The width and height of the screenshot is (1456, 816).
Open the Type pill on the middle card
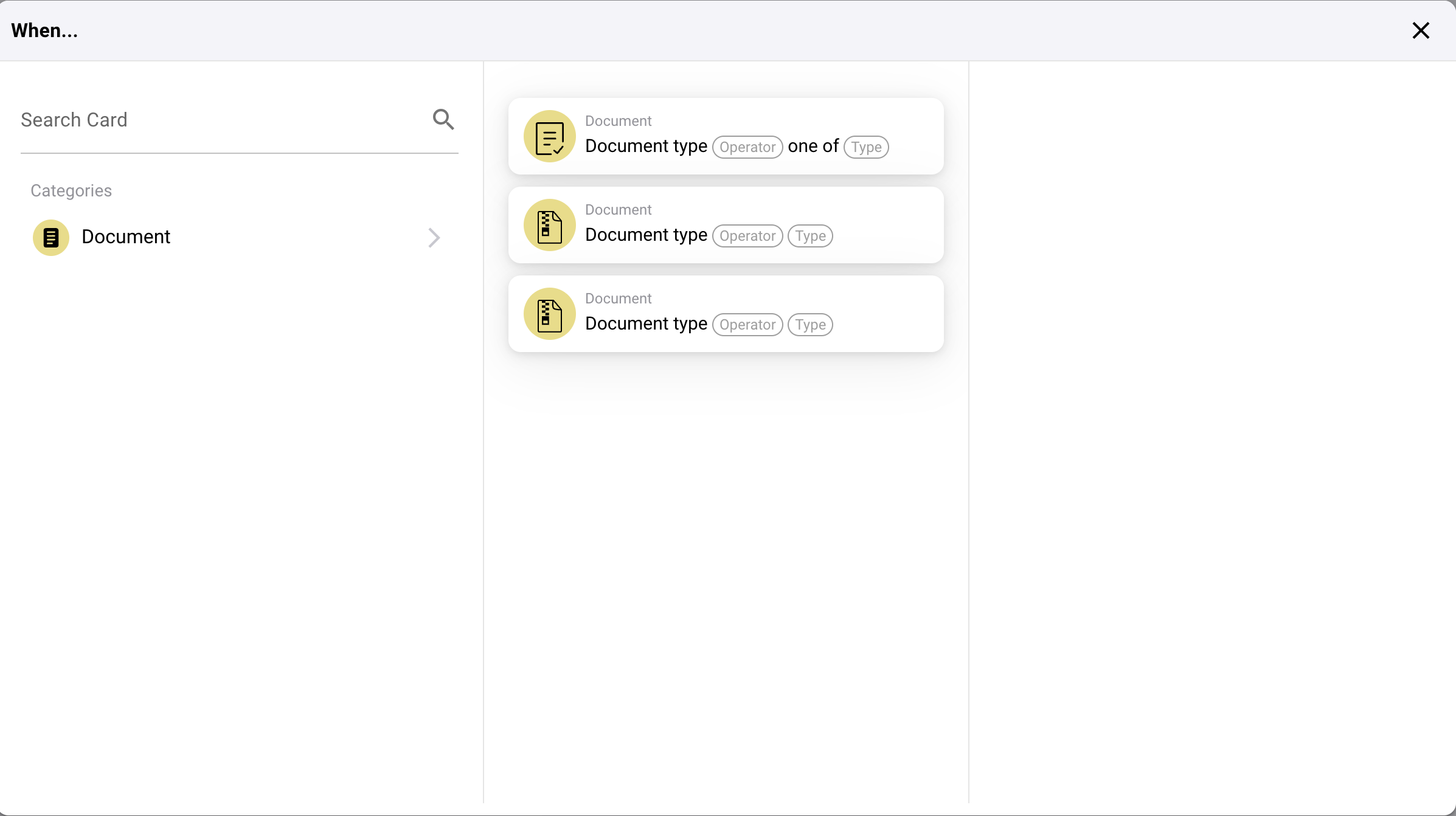click(810, 236)
